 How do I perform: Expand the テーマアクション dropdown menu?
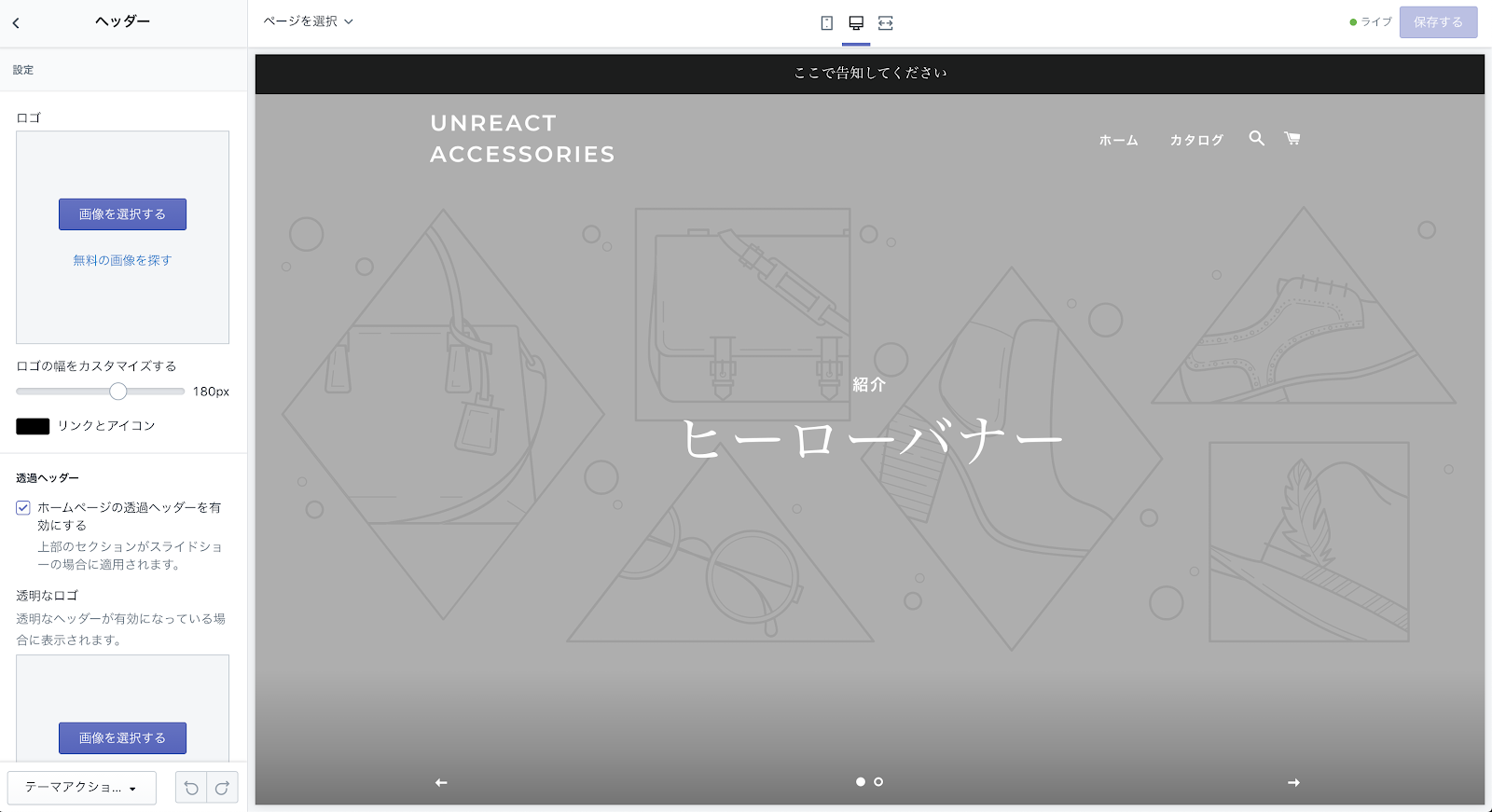click(81, 788)
